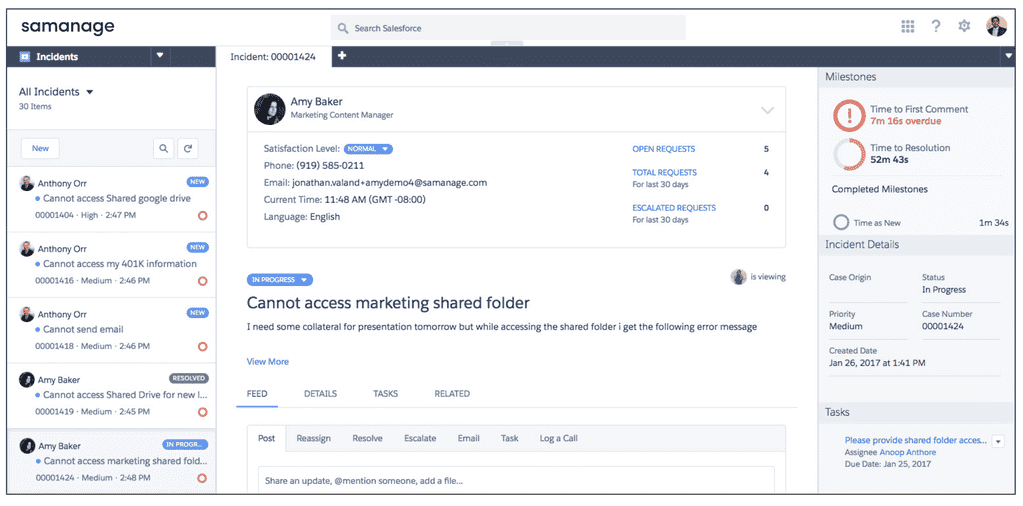1023x506 pixels.
Task: Open the app launcher grid icon
Action: 907,26
